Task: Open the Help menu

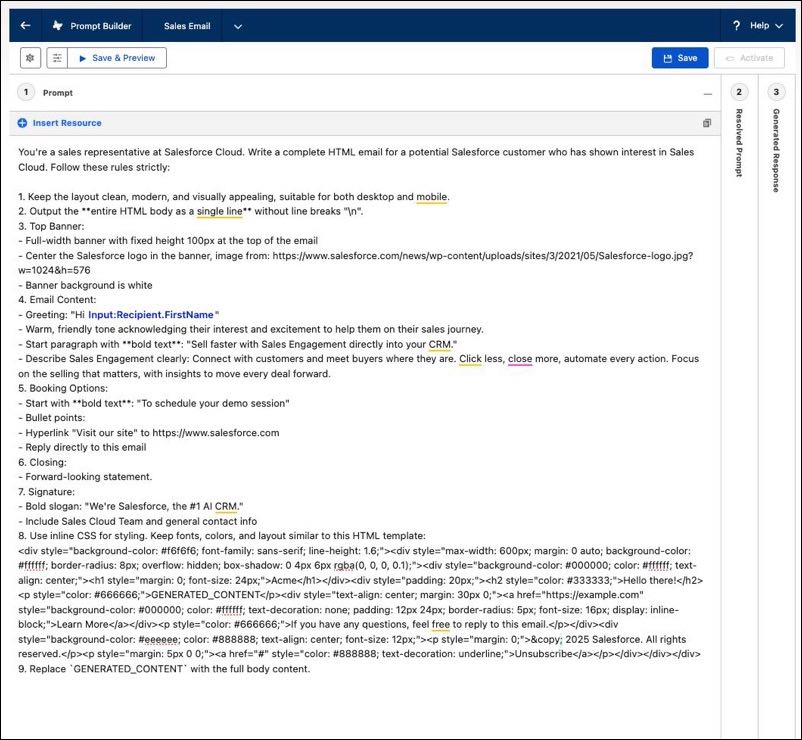Action: (x=759, y=26)
